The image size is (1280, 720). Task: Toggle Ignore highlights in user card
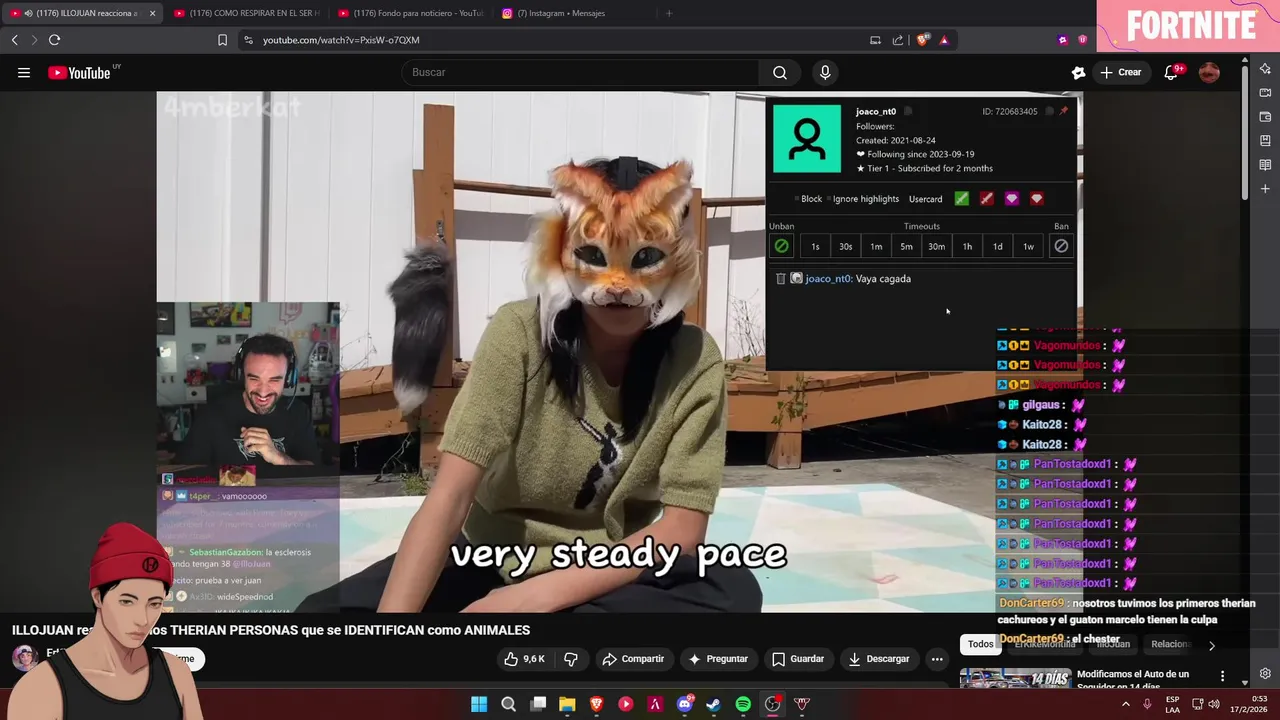coord(863,199)
